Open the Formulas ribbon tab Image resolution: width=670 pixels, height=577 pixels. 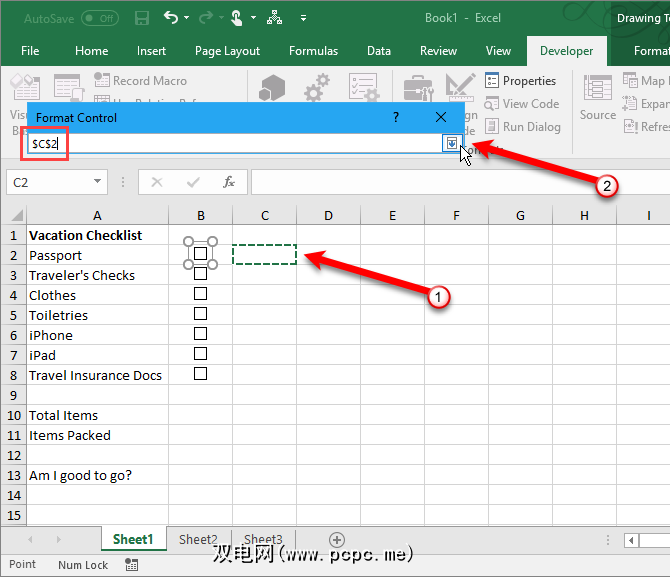click(313, 51)
